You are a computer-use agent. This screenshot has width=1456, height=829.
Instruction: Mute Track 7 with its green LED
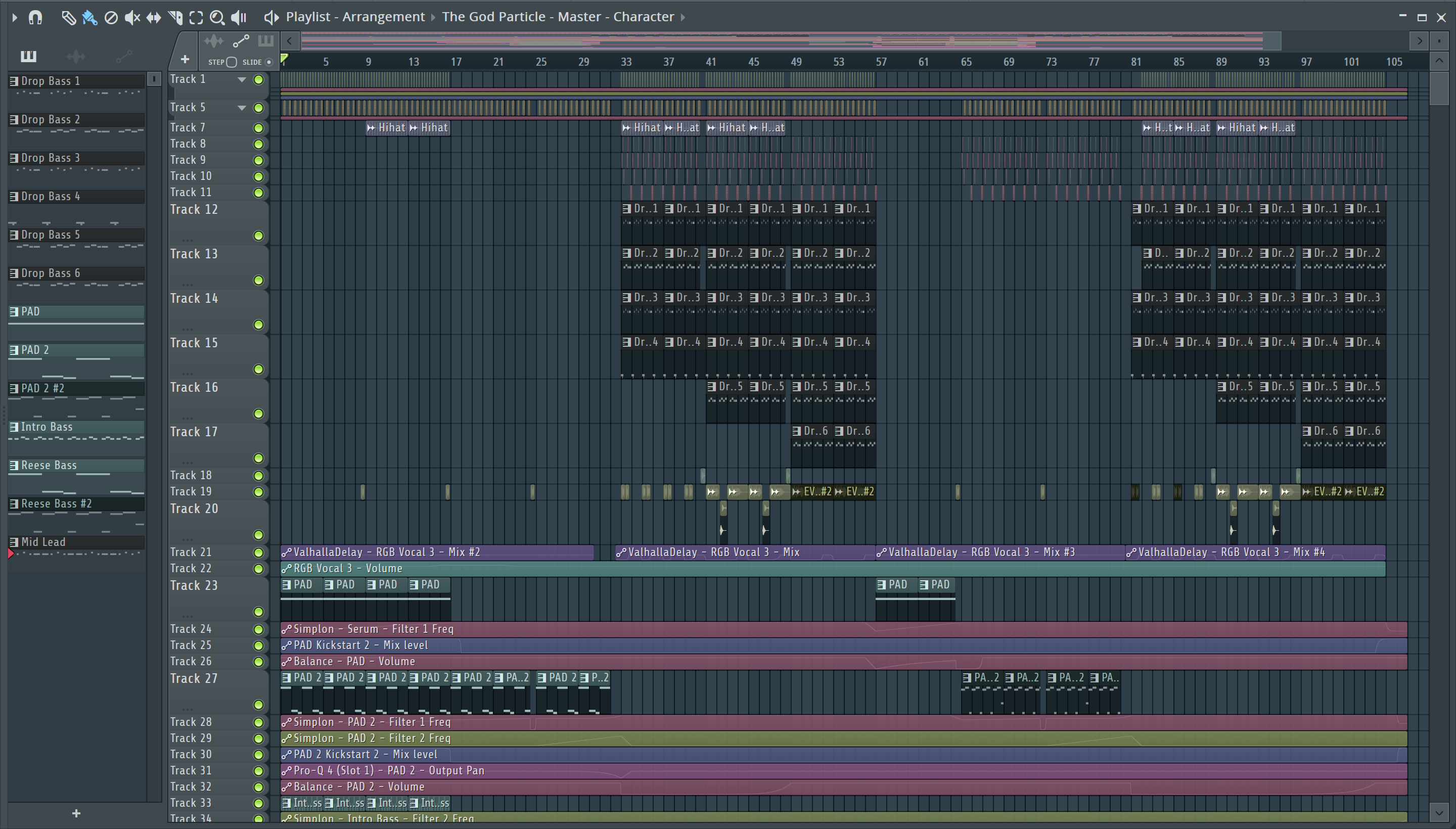click(258, 128)
